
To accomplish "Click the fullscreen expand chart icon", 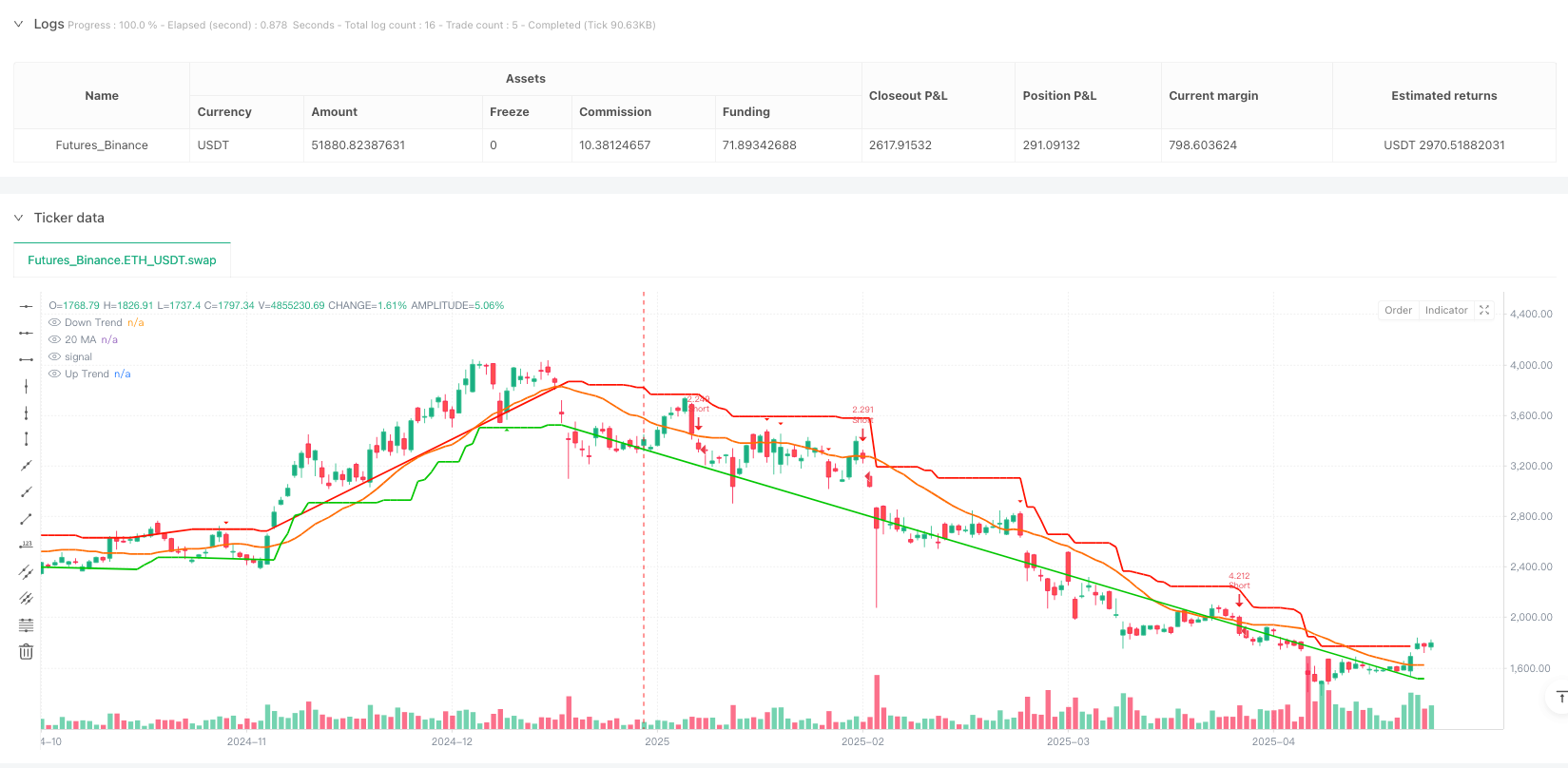I will tap(1484, 311).
